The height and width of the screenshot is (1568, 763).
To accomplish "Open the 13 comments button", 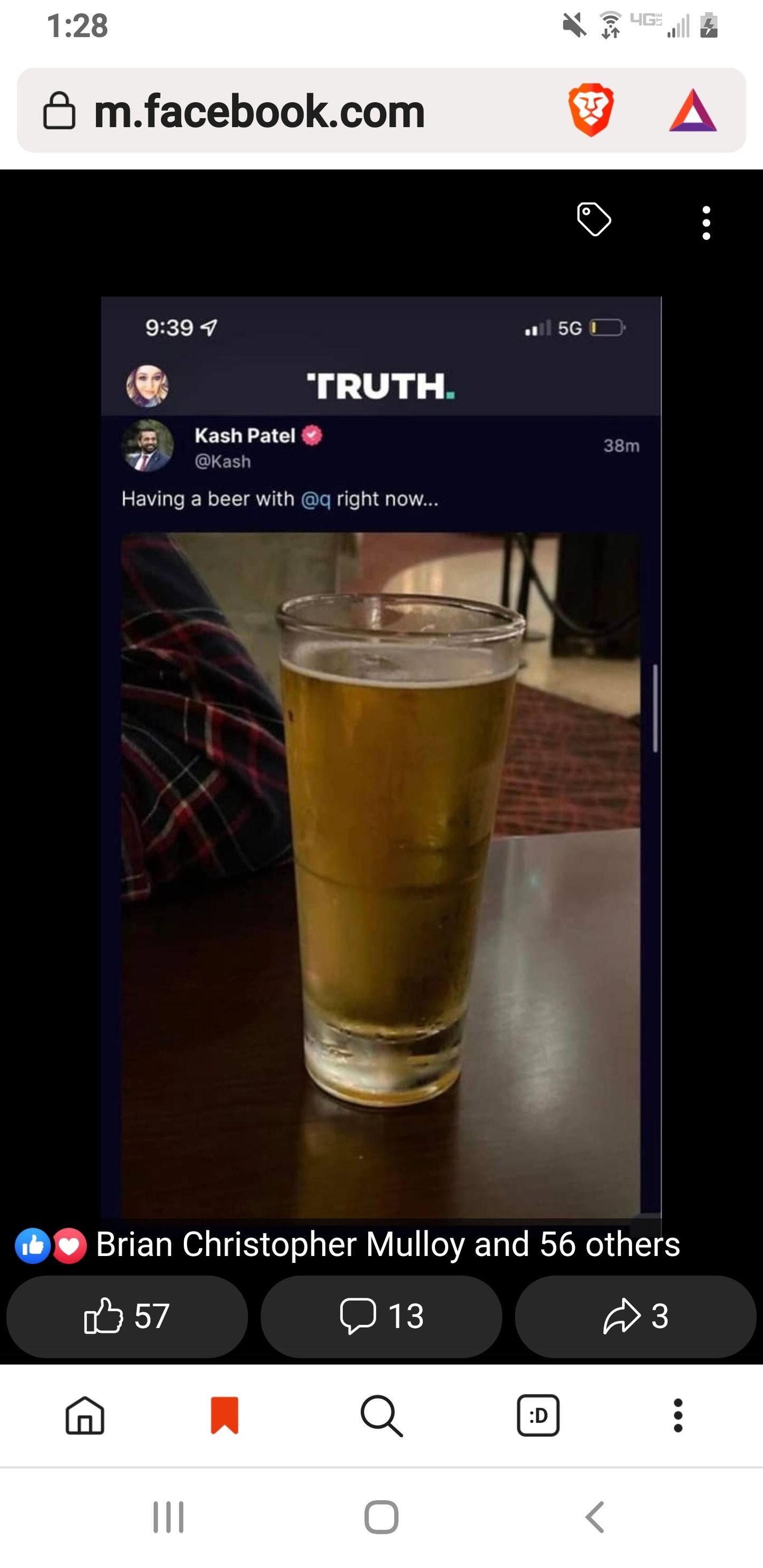I will (x=381, y=1316).
